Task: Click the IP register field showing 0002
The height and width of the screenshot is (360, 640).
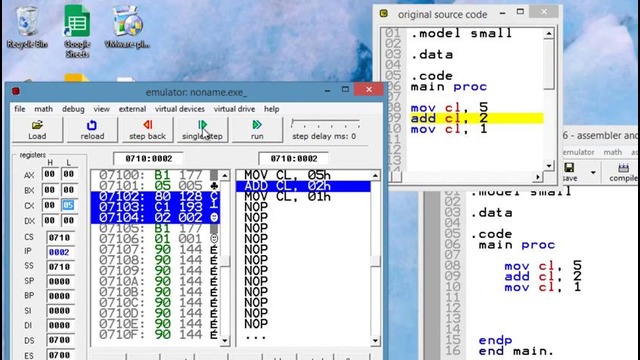Action: click(60, 252)
